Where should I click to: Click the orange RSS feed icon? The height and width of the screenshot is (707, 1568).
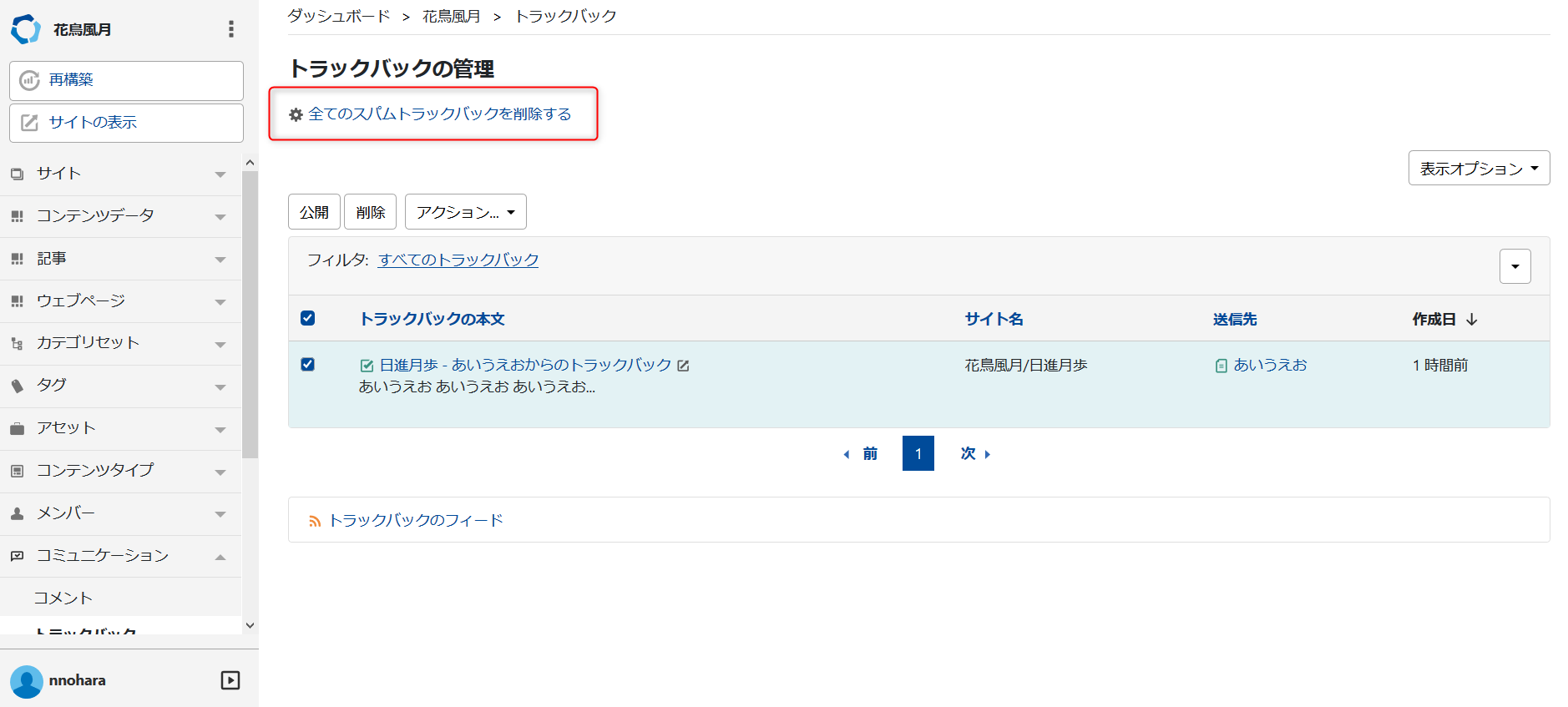[315, 521]
